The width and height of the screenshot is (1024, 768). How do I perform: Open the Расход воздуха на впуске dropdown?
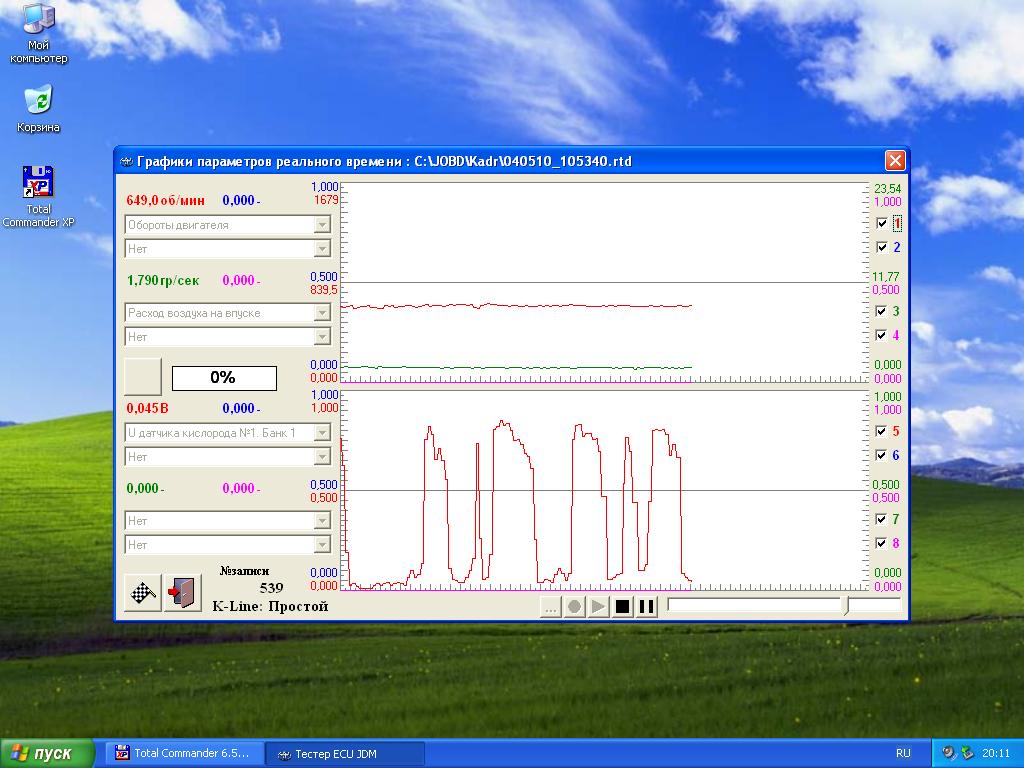(322, 313)
